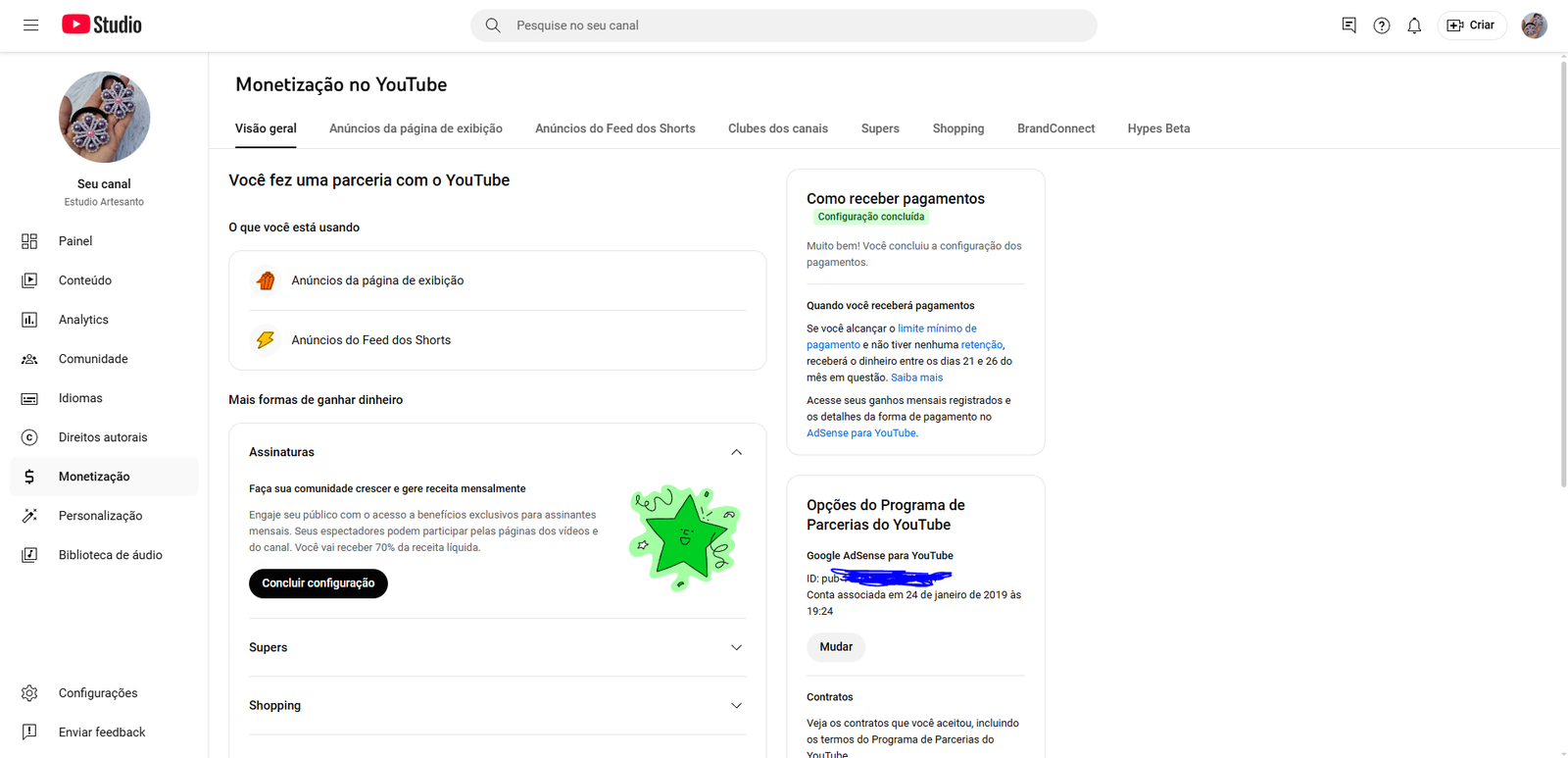This screenshot has width=1568, height=758.
Task: Click the YouTube Studio logo
Action: pyautogui.click(x=102, y=25)
